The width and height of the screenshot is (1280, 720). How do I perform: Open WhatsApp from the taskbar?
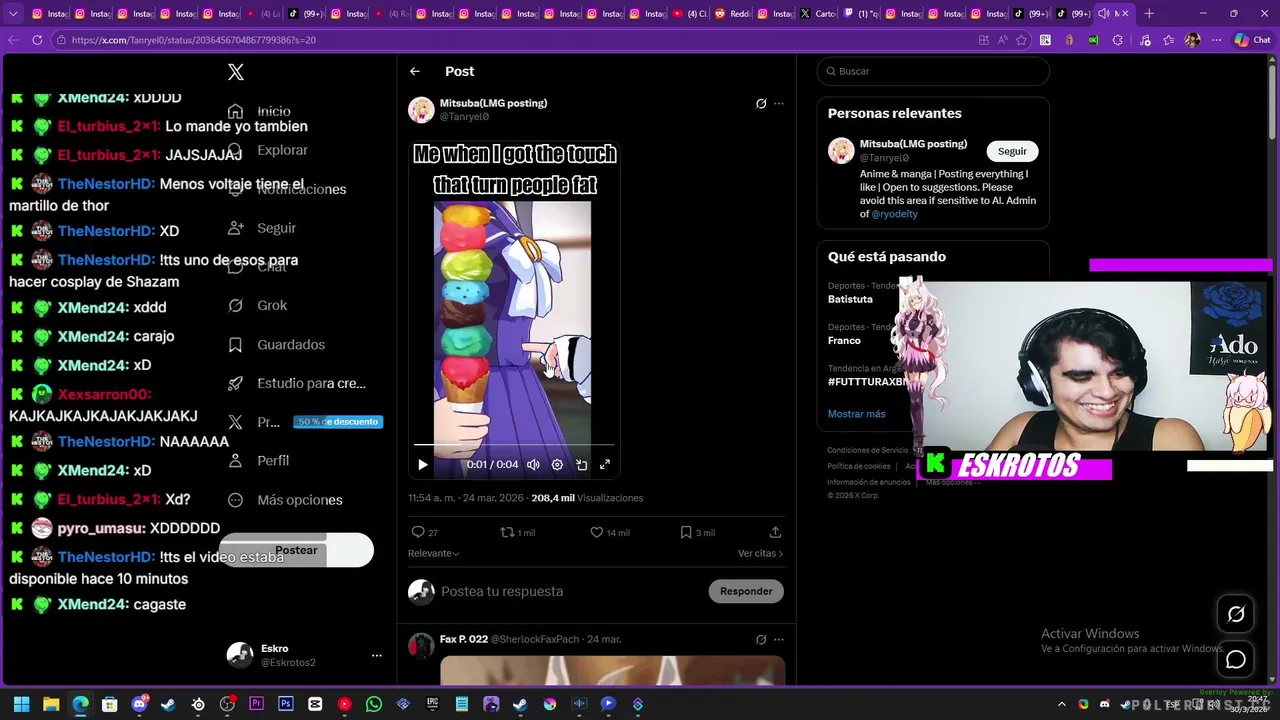[374, 705]
